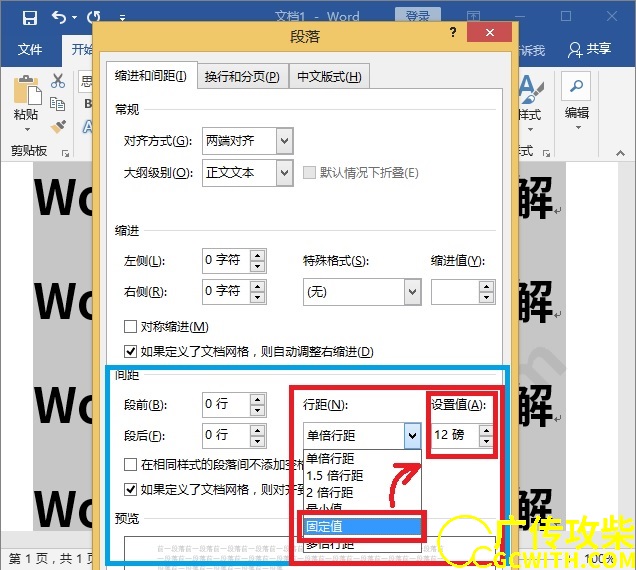Decrease the 左侧 indent value

point(258,267)
